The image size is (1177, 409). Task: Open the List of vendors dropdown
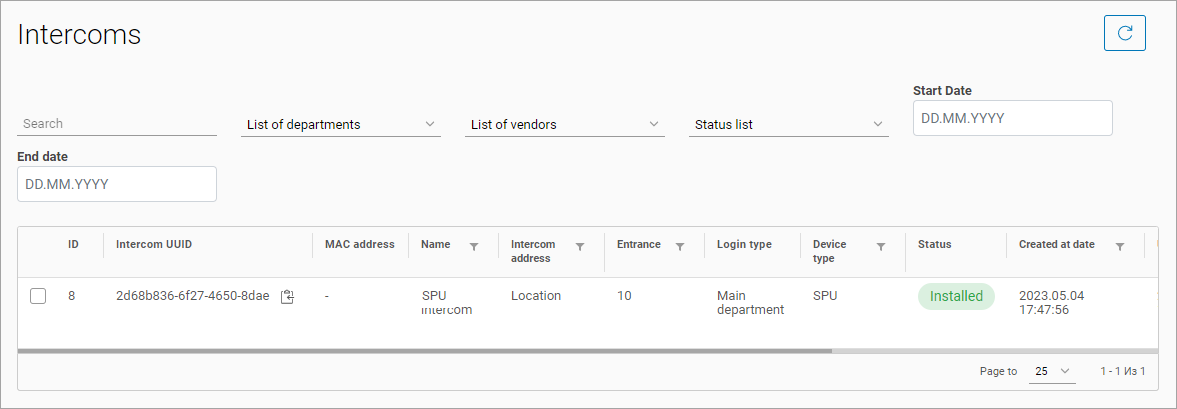pos(565,124)
